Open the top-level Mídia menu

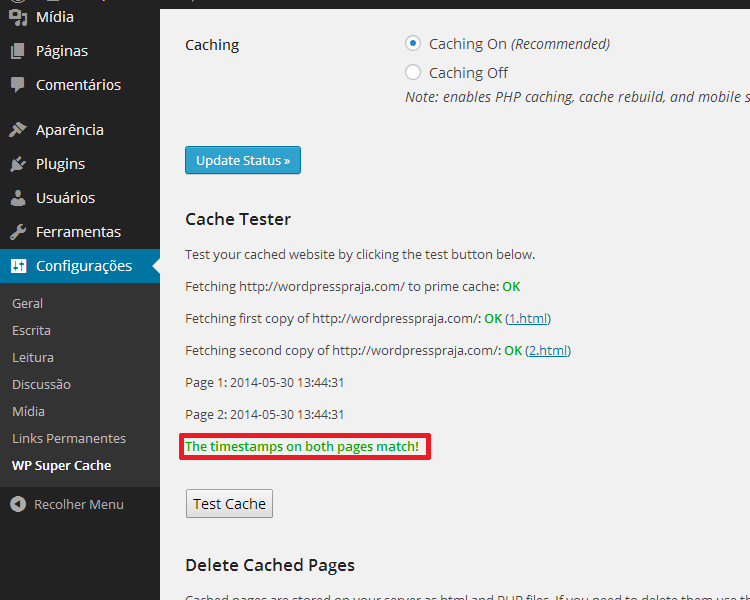(x=80, y=17)
